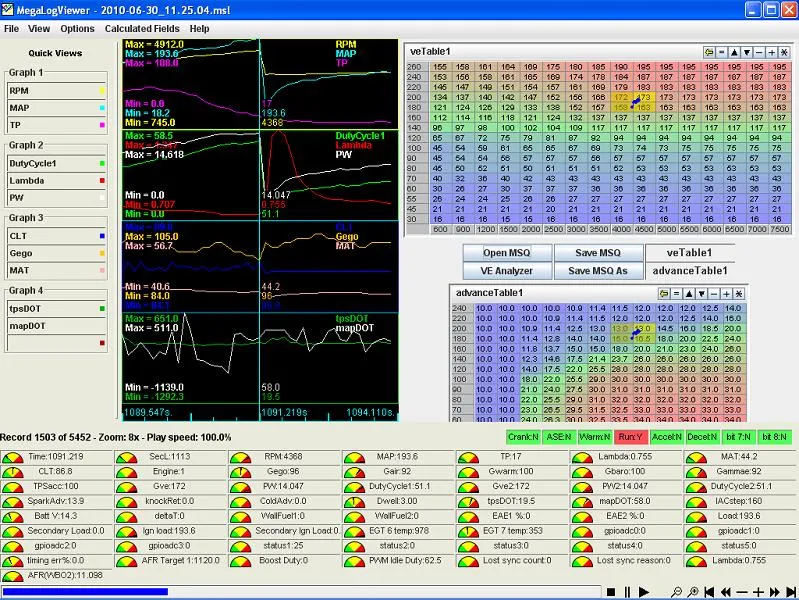Click the advanceTable1 plus icon
The width and height of the screenshot is (799, 600).
tap(726, 294)
